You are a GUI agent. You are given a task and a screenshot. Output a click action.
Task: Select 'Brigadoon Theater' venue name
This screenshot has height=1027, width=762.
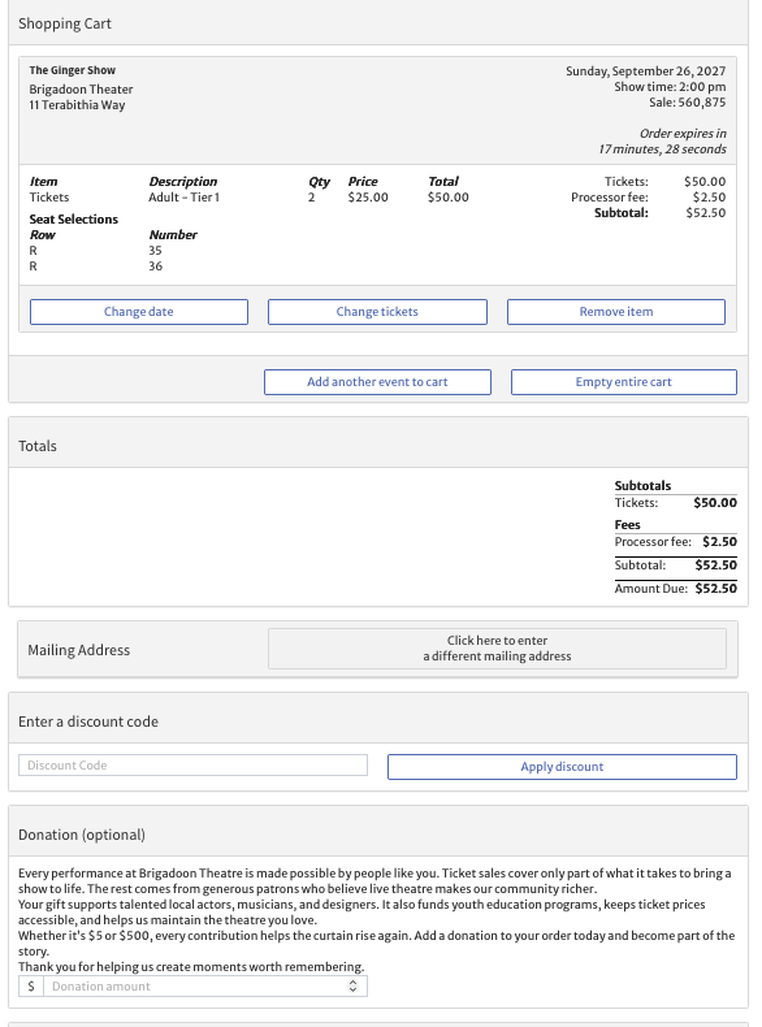pyautogui.click(x=81, y=89)
